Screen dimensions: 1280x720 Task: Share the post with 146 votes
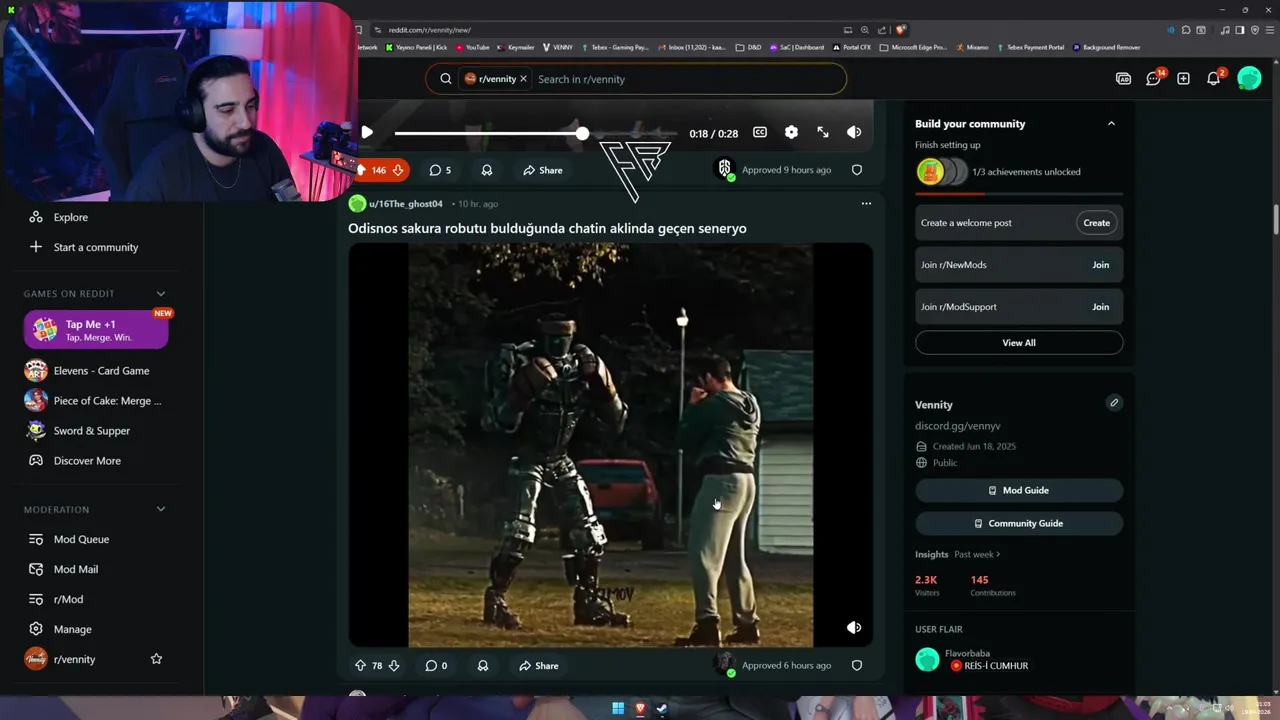point(543,170)
